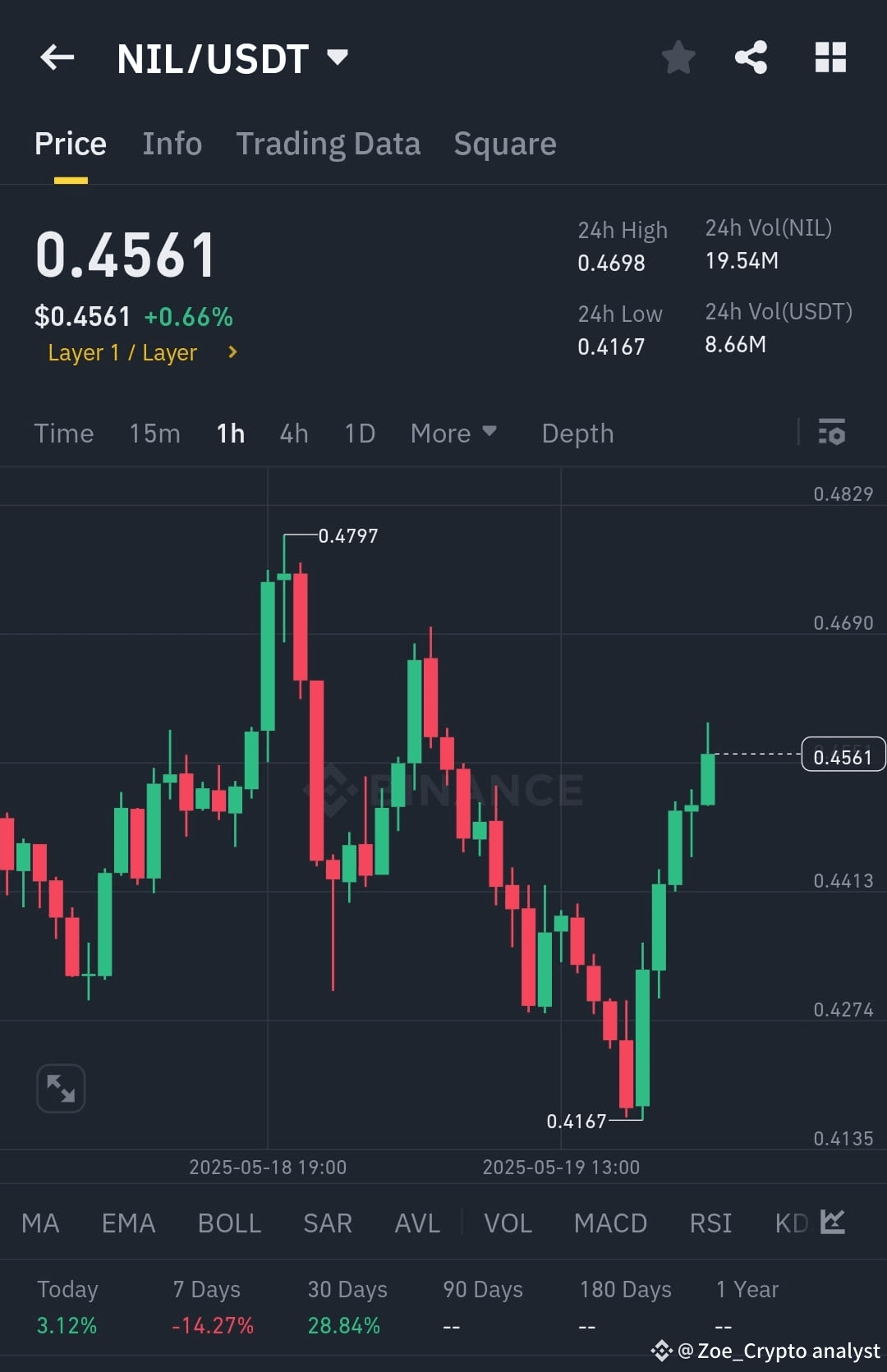This screenshot has width=887, height=1372.
Task: Switch to the Trading Data tab
Action: tap(329, 143)
